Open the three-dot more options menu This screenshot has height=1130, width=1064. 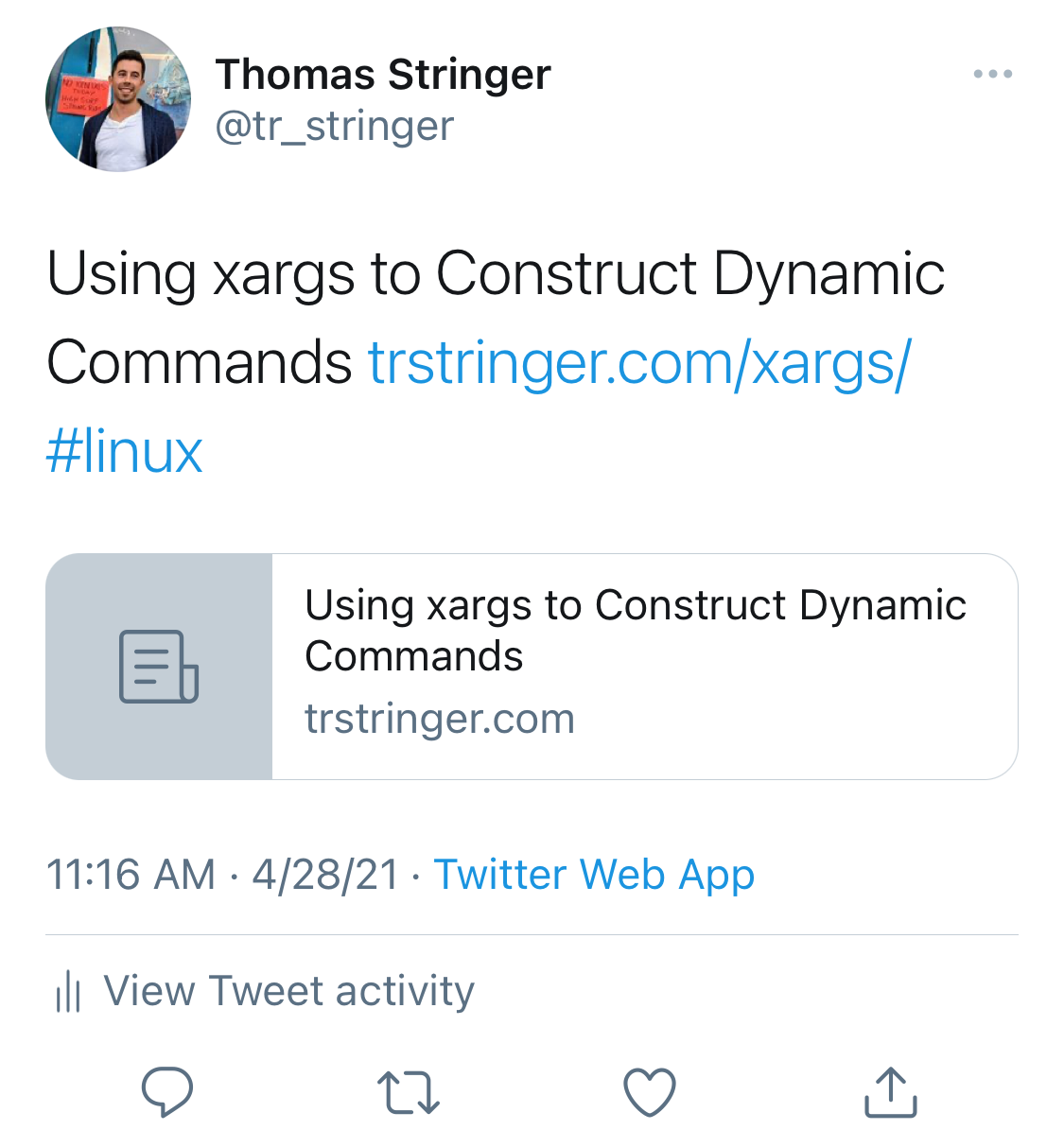993,74
